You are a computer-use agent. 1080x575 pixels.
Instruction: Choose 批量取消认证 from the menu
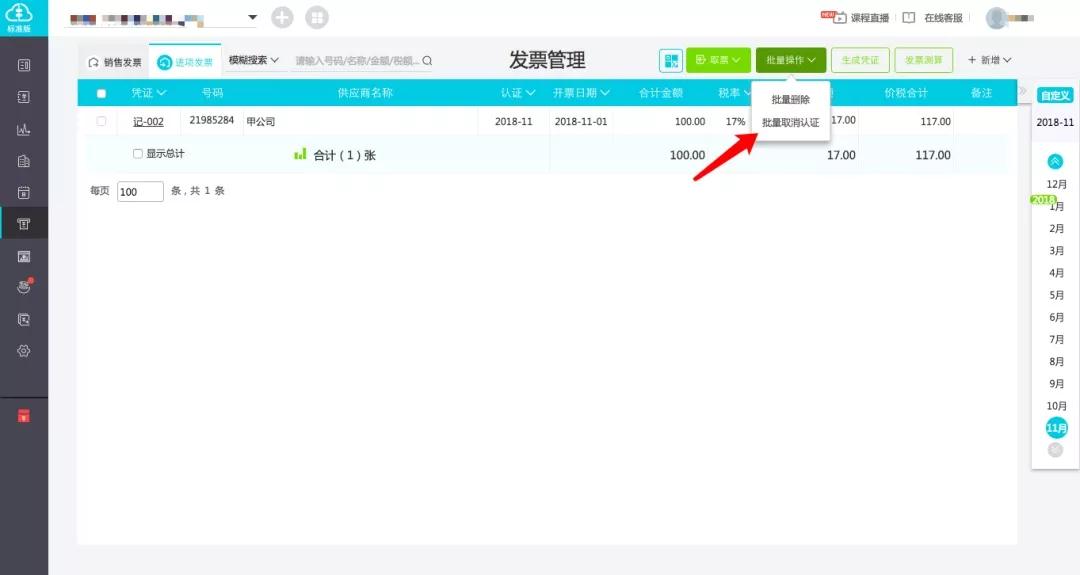coord(790,123)
